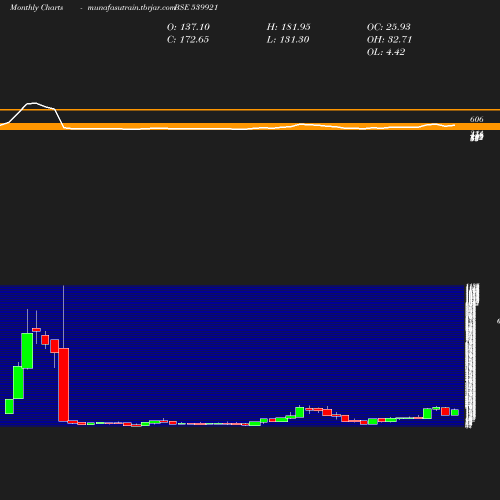Click the 'OH: 32.71' value
The width and height of the screenshot is (500, 500).
click(x=389, y=40)
